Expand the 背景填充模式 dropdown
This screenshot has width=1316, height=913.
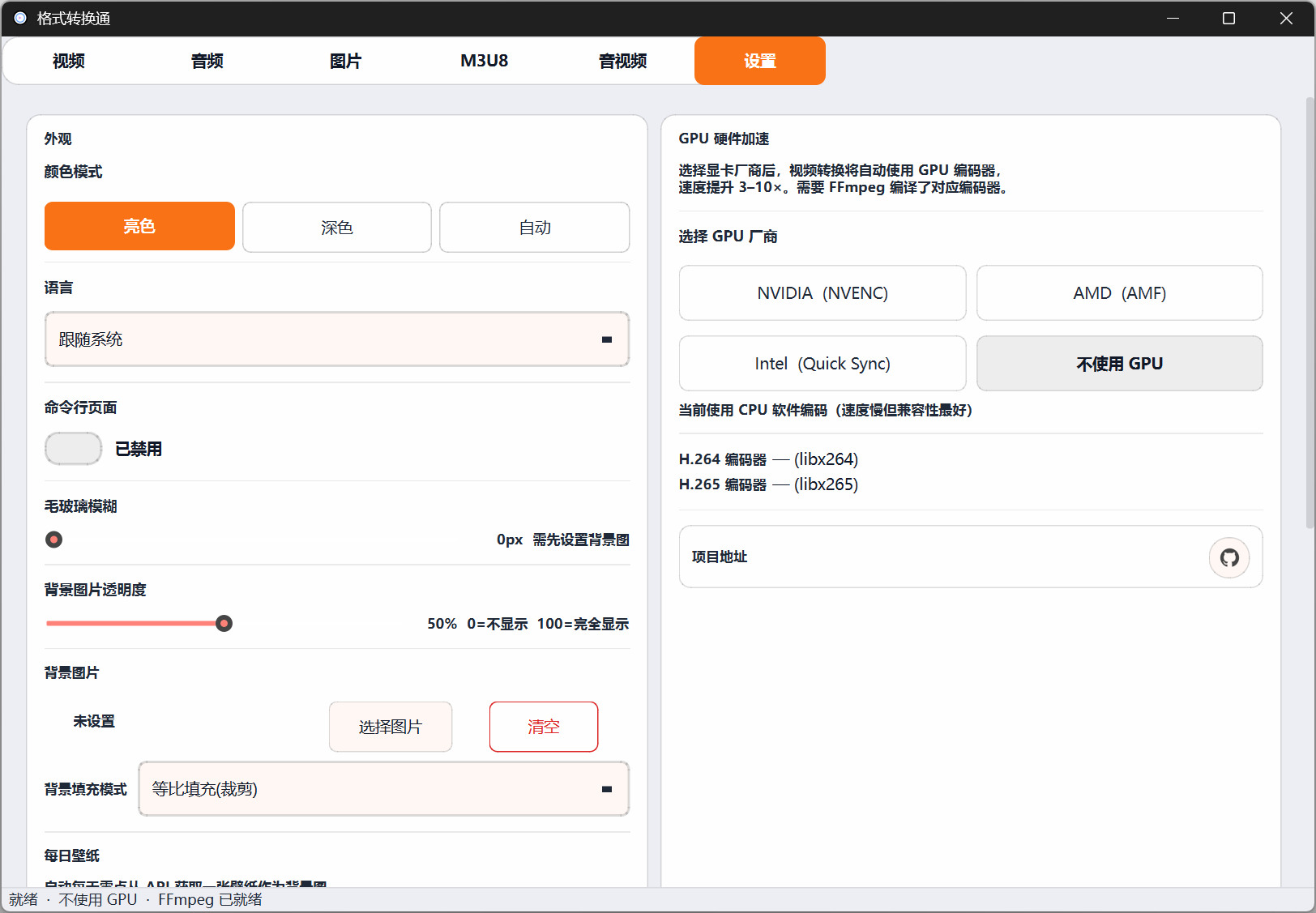pyautogui.click(x=384, y=789)
